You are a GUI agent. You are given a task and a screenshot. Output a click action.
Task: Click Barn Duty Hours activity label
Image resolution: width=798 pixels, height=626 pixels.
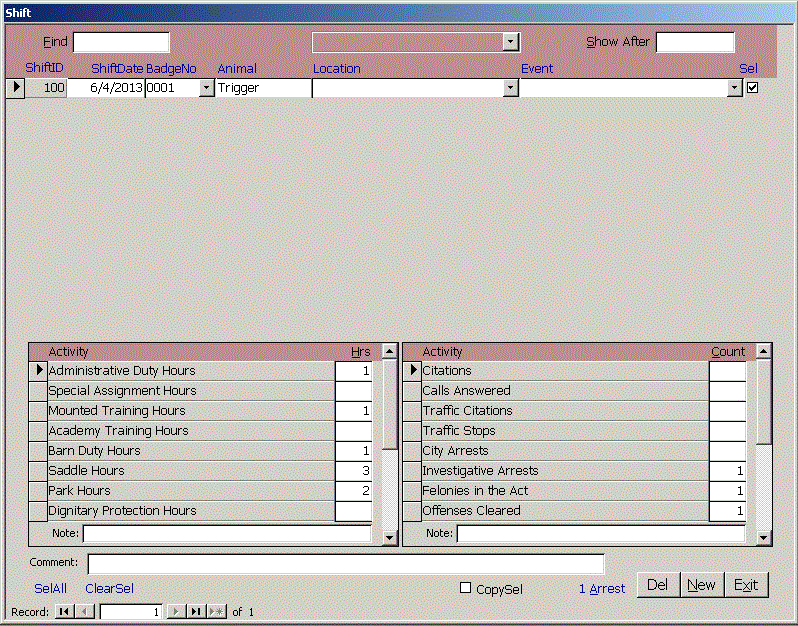pyautogui.click(x=95, y=451)
